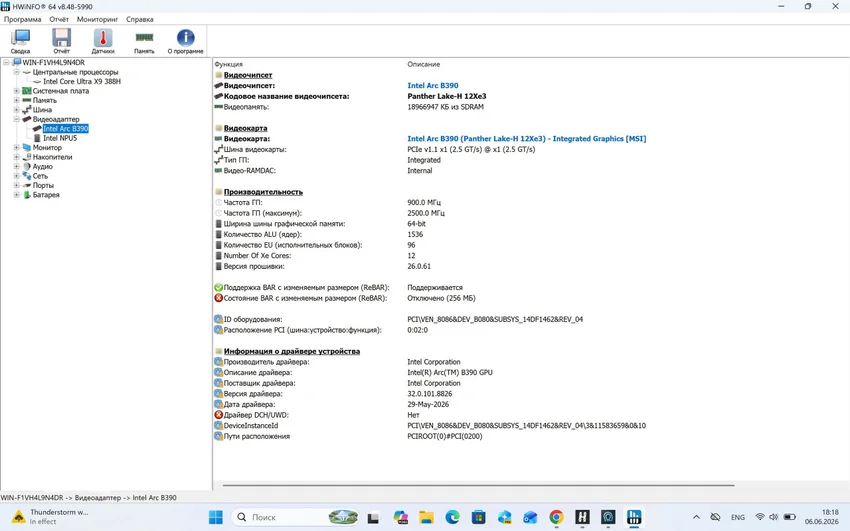Viewport: 850px width, 531px height.
Task: Open the Мониторинг menu
Action: 98,19
